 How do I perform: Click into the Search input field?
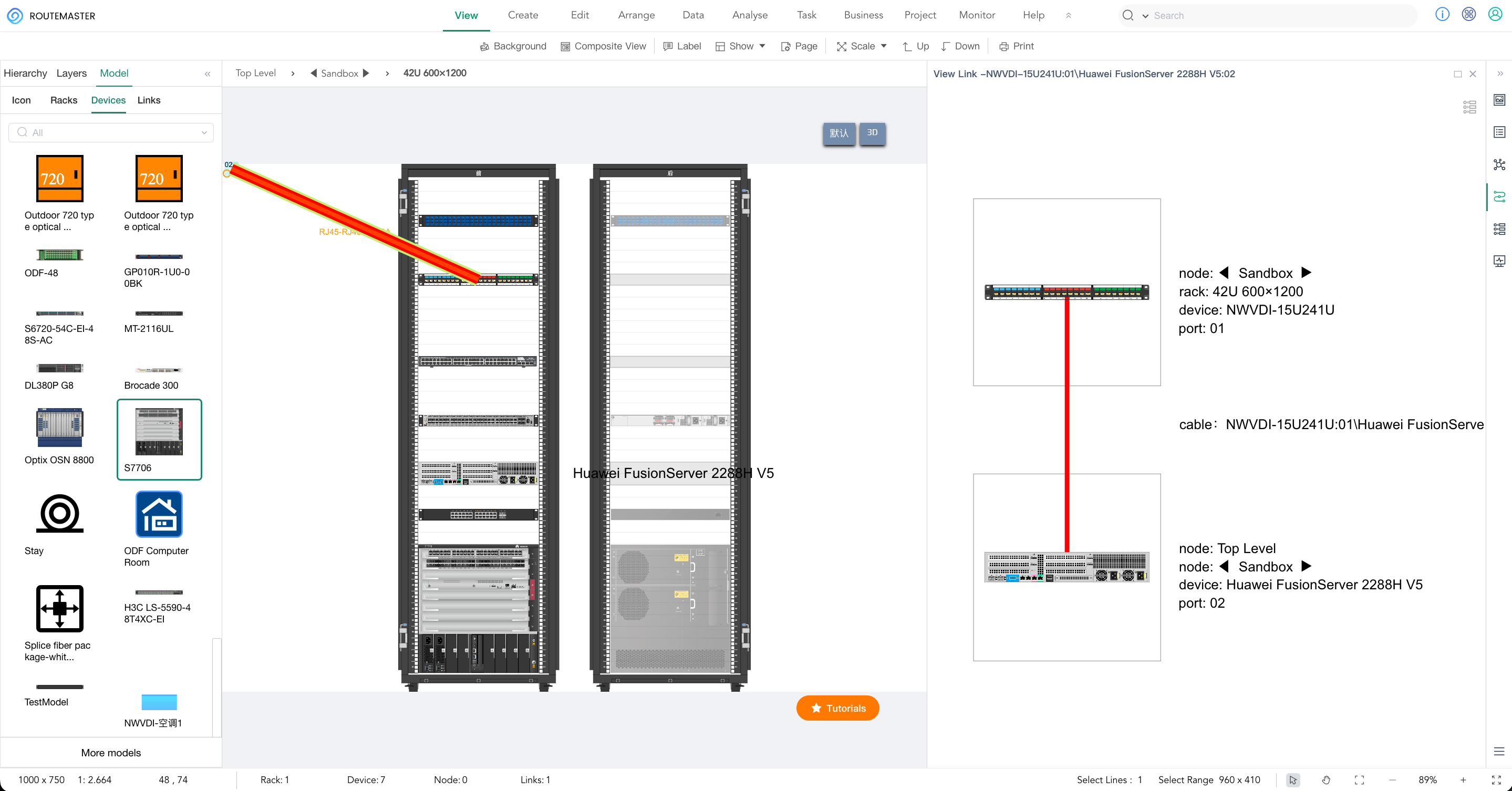[x=1282, y=16]
